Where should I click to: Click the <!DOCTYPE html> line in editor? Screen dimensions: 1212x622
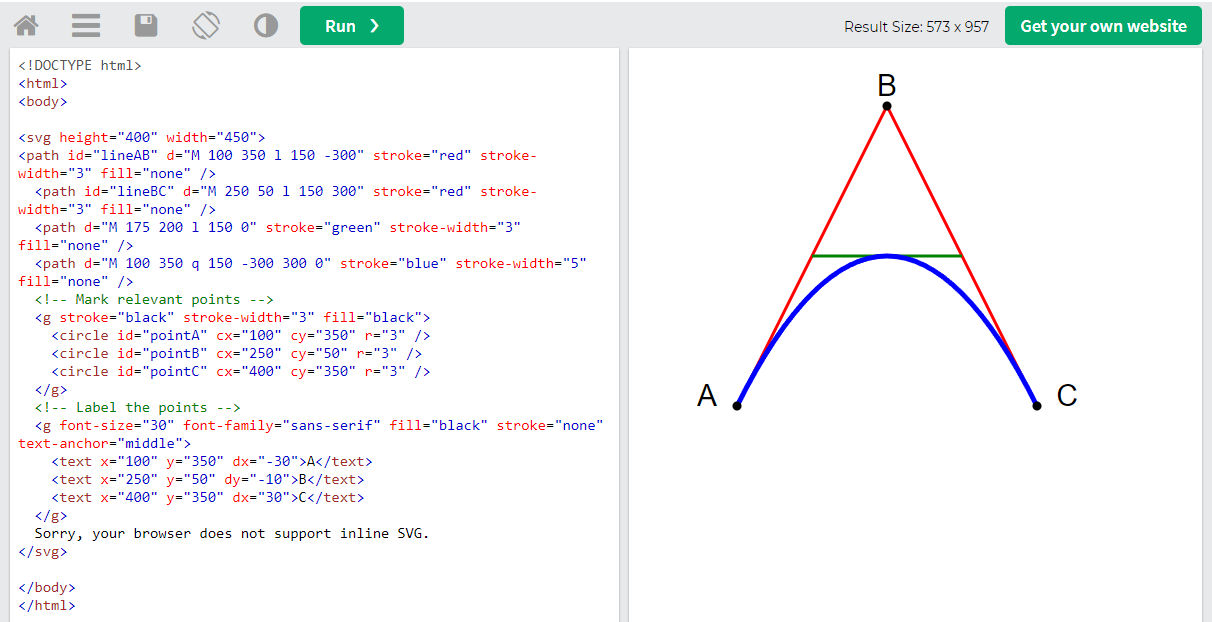pyautogui.click(x=80, y=65)
